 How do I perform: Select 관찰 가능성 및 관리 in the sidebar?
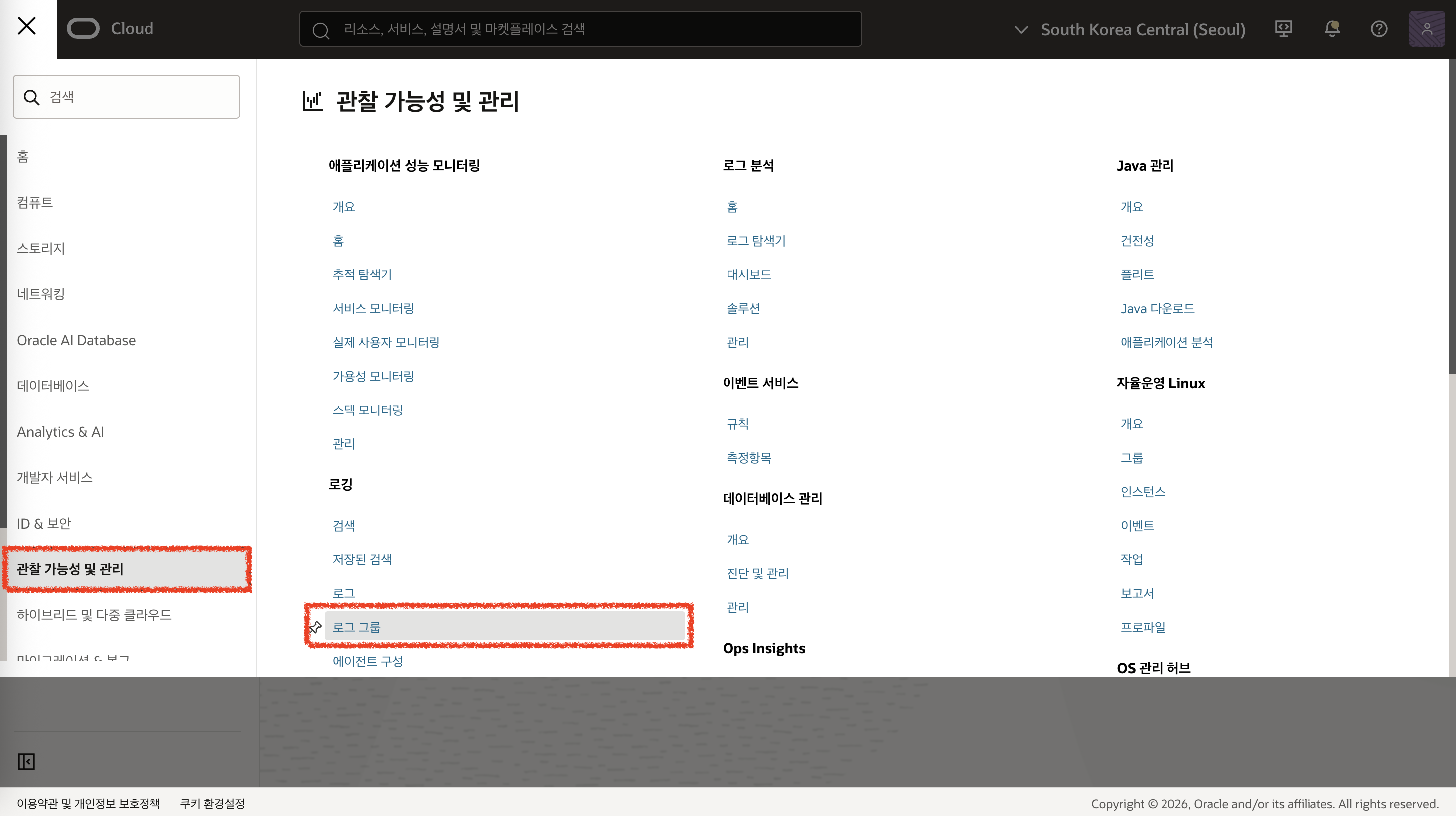click(127, 569)
